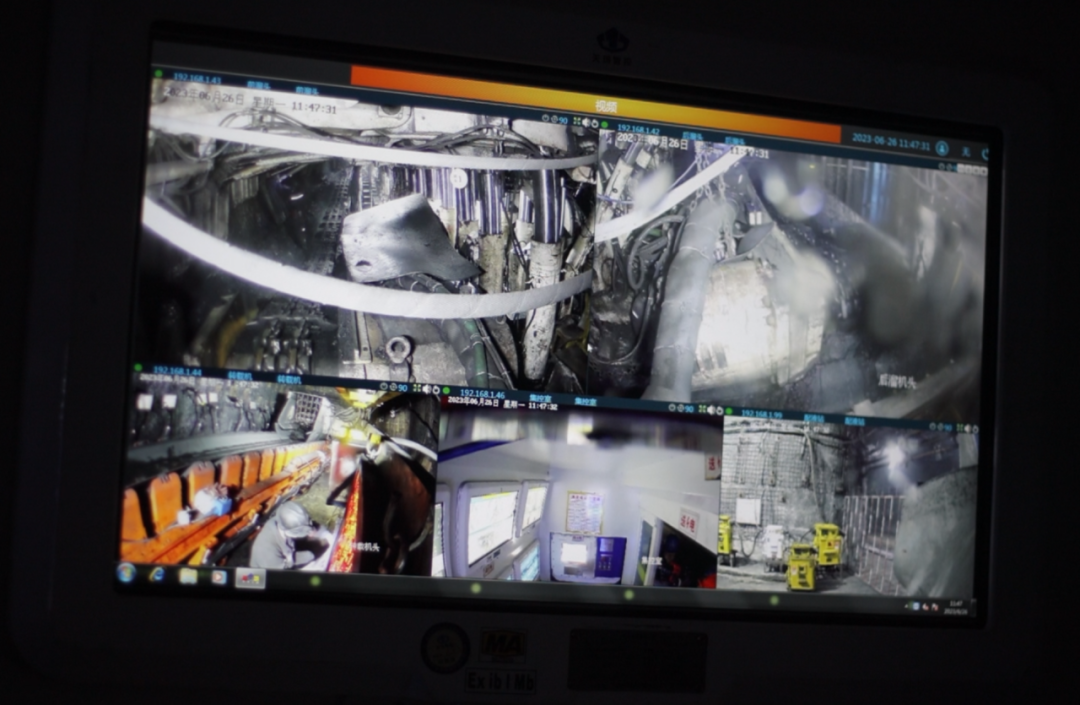Mute the speaker on 192.168.1.44 feed
Screen dimensions: 1080x705
coord(426,390)
